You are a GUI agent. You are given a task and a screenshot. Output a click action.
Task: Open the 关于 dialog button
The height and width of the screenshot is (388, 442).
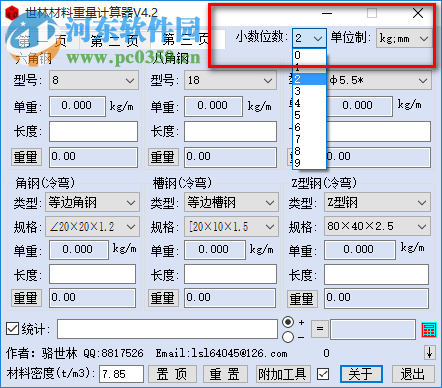coord(361,374)
